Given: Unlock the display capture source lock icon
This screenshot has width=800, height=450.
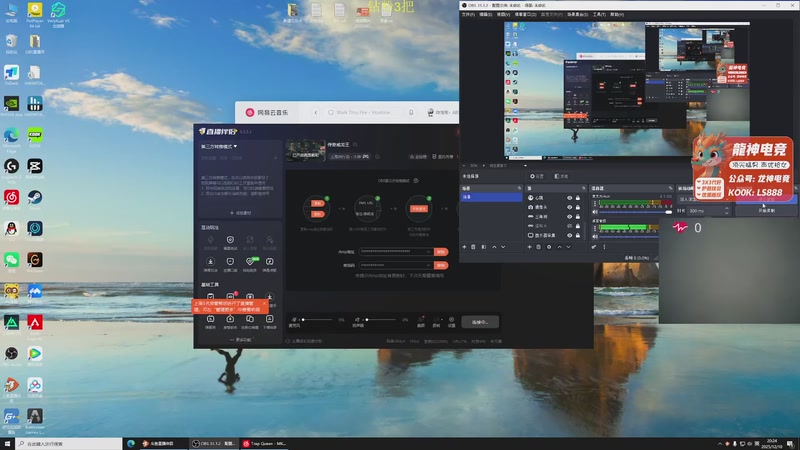Looking at the screenshot, I should point(578,235).
